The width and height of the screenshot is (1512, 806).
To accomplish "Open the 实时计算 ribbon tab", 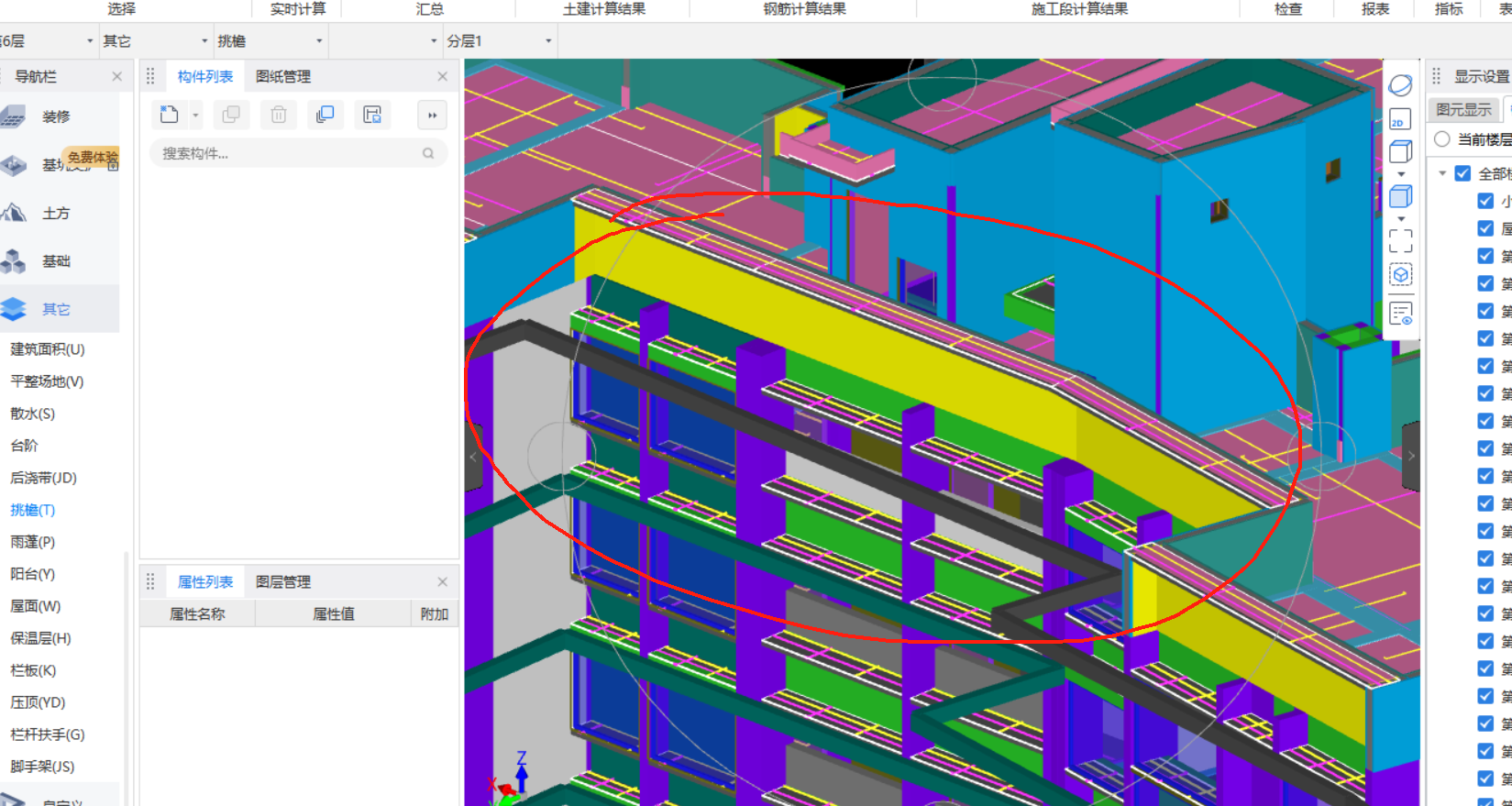I will pyautogui.click(x=298, y=8).
